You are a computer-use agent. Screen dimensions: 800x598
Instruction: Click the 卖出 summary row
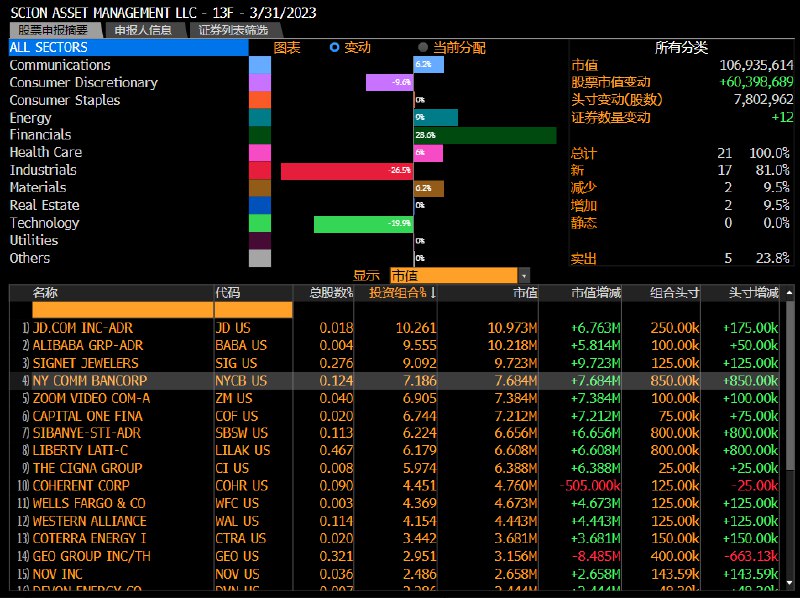point(681,258)
